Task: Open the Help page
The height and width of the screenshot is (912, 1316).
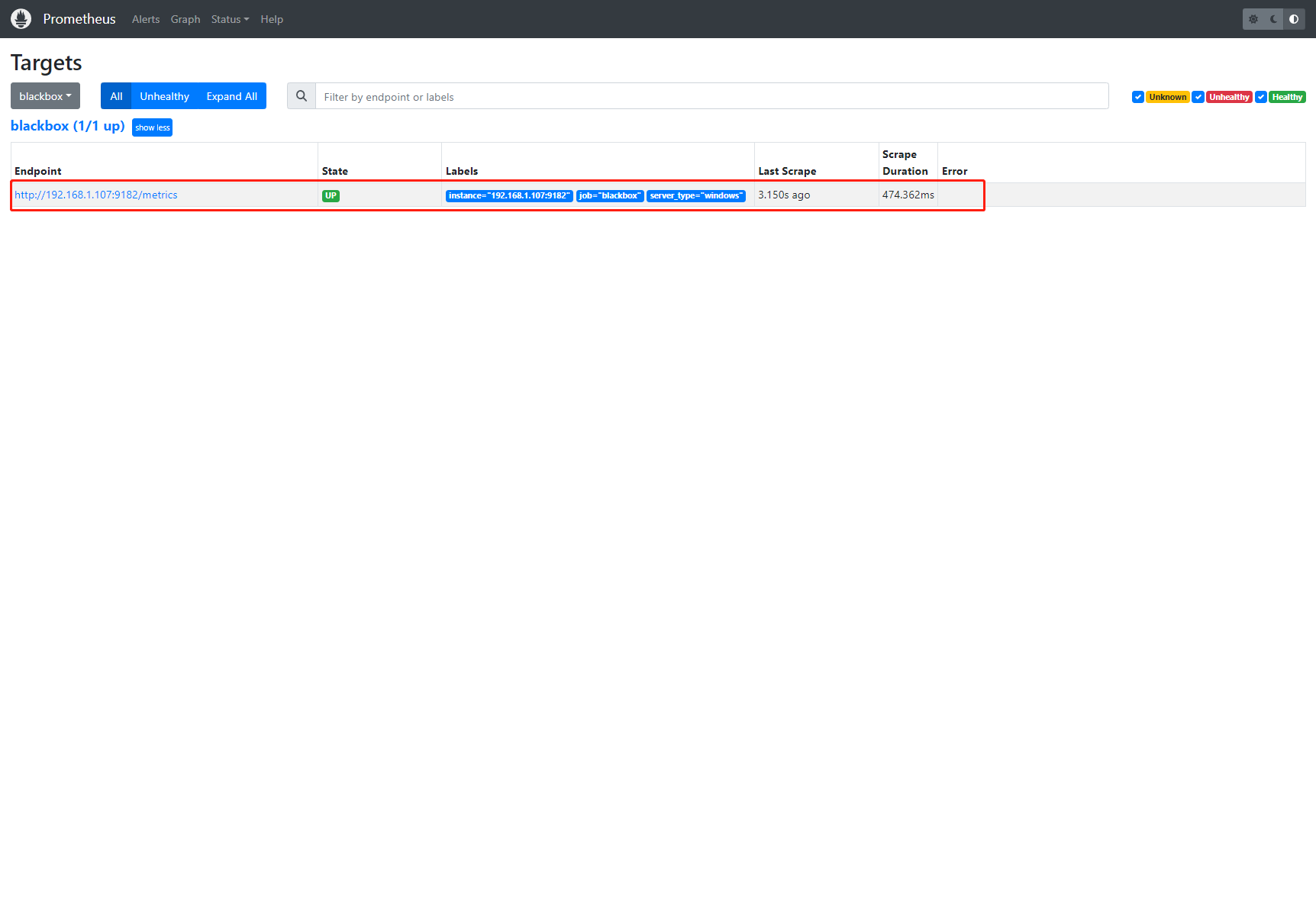Action: (x=272, y=19)
